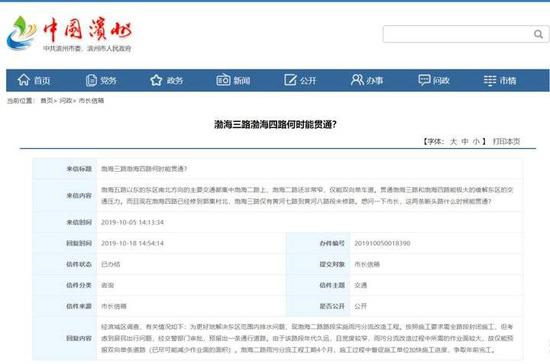
Task: Click the 问政 speech bubble icon
Action: 424,80
